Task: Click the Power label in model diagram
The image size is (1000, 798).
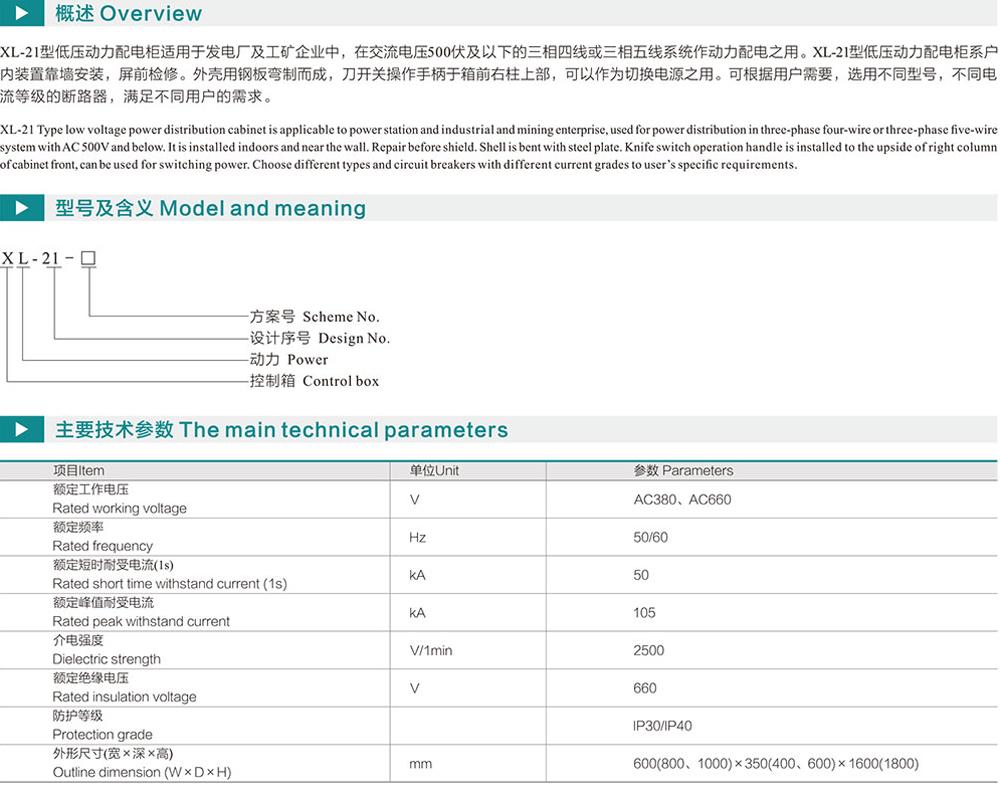Action: [x=288, y=359]
